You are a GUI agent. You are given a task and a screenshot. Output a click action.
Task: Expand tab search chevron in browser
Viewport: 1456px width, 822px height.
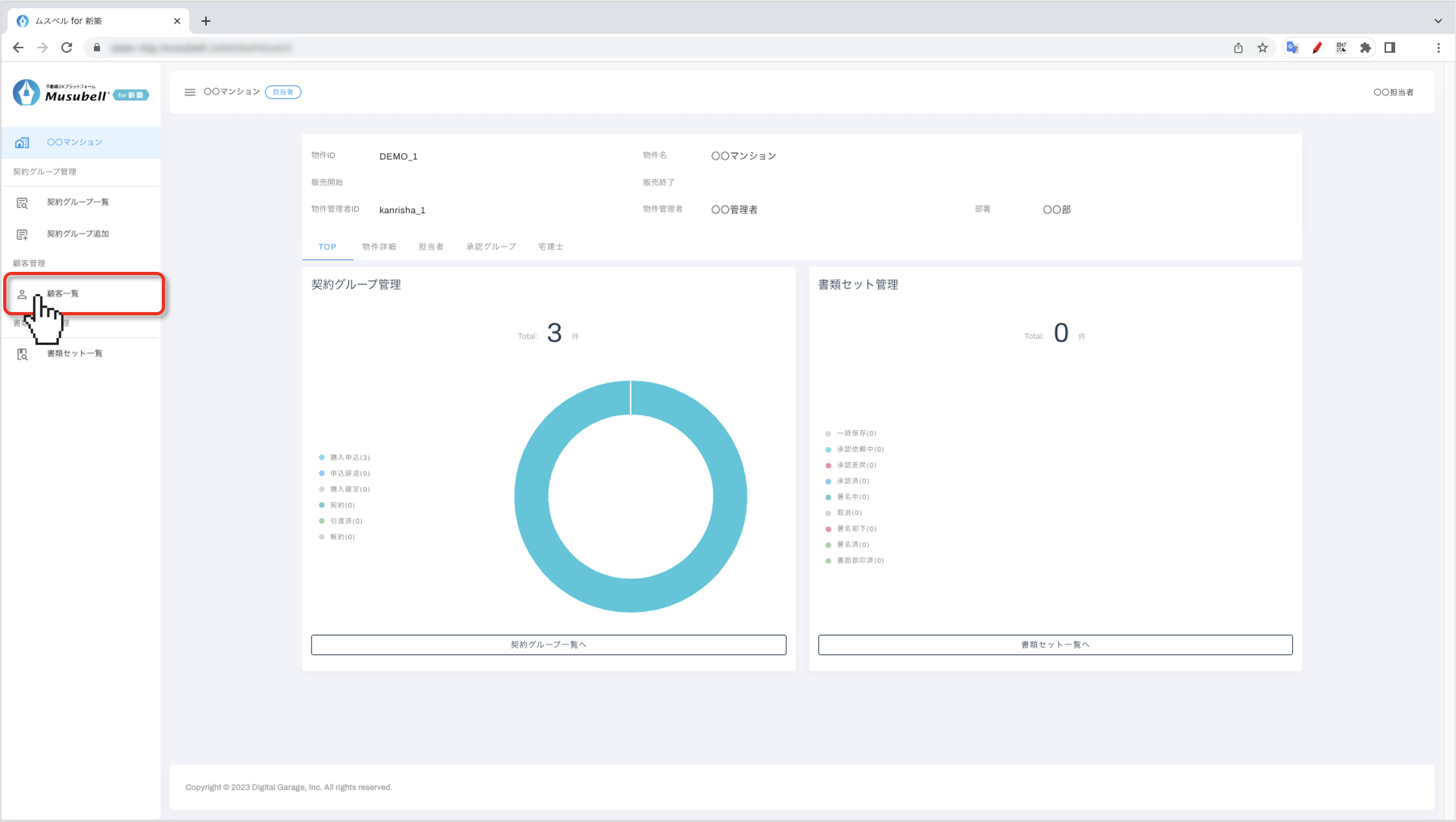1437,21
